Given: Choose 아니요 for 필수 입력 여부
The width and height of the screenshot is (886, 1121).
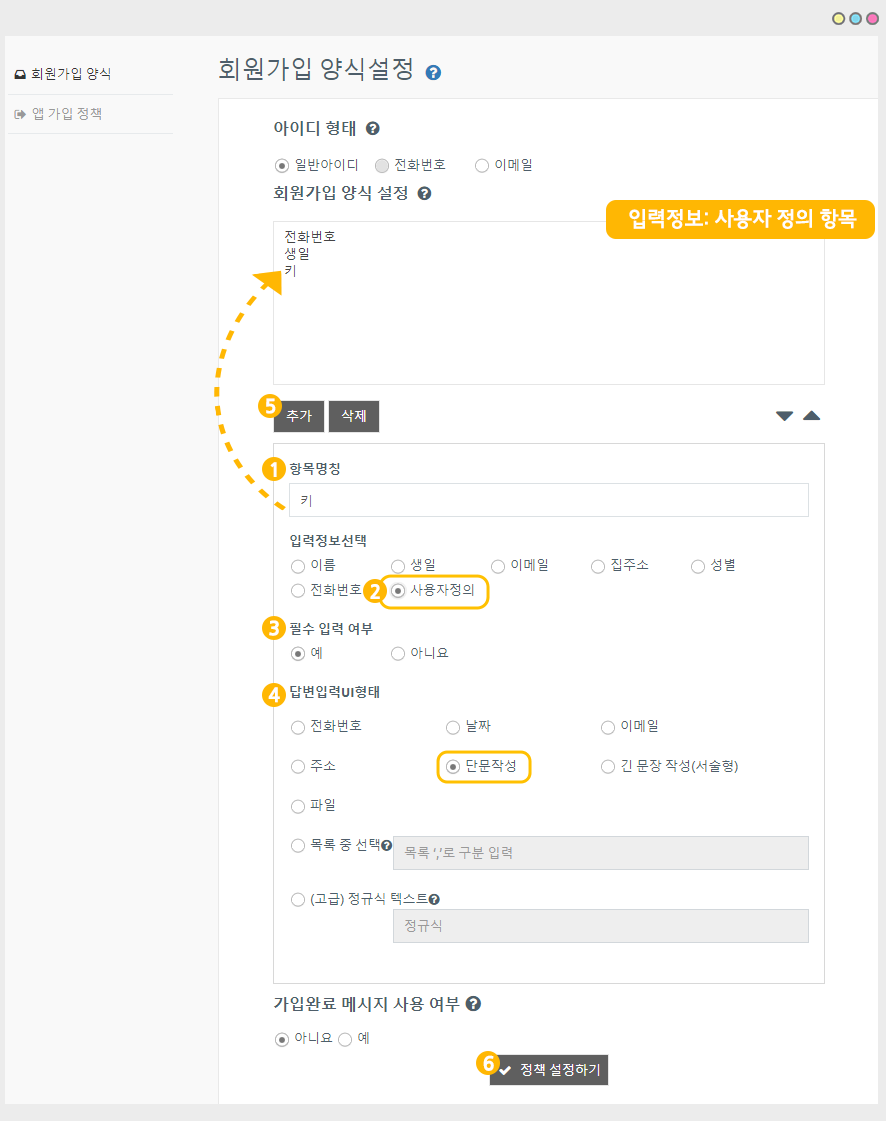Looking at the screenshot, I should (x=398, y=654).
